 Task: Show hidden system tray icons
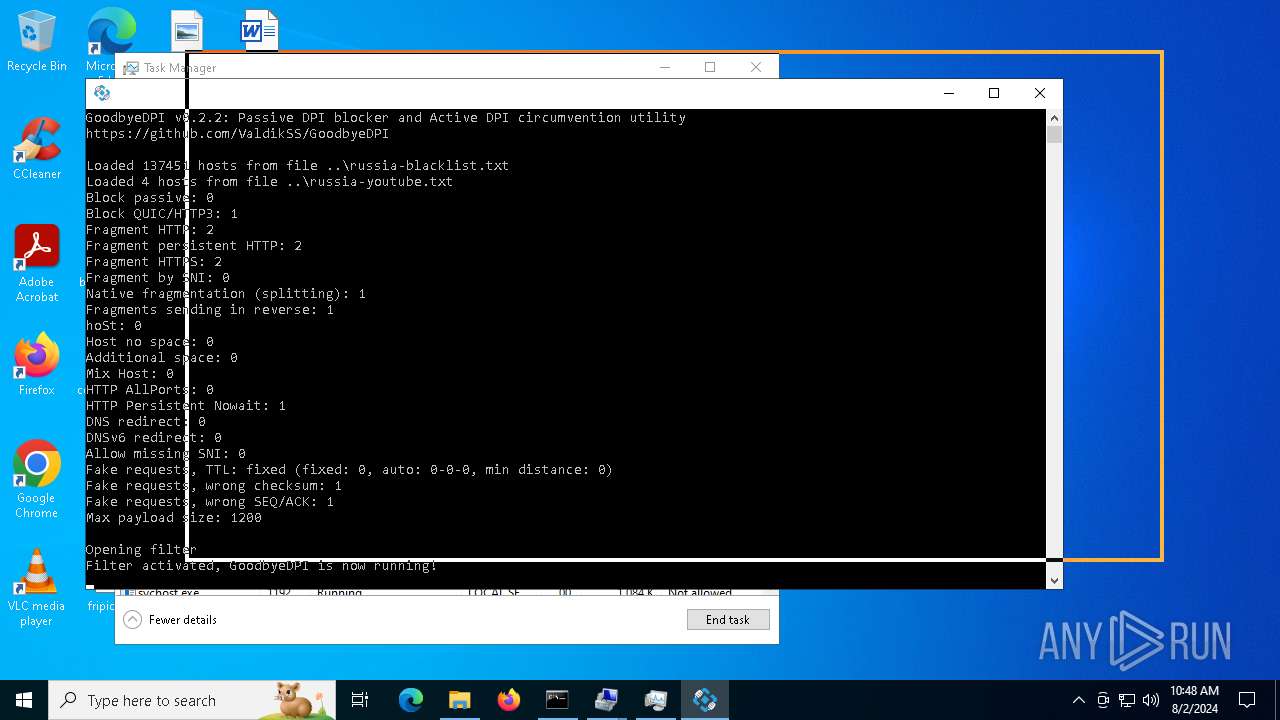[1078, 700]
